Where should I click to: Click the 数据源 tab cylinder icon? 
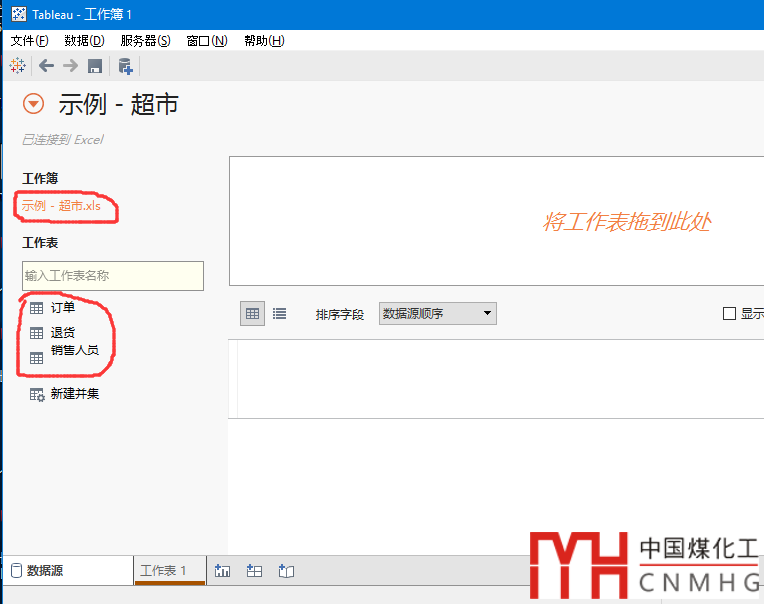coord(17,570)
